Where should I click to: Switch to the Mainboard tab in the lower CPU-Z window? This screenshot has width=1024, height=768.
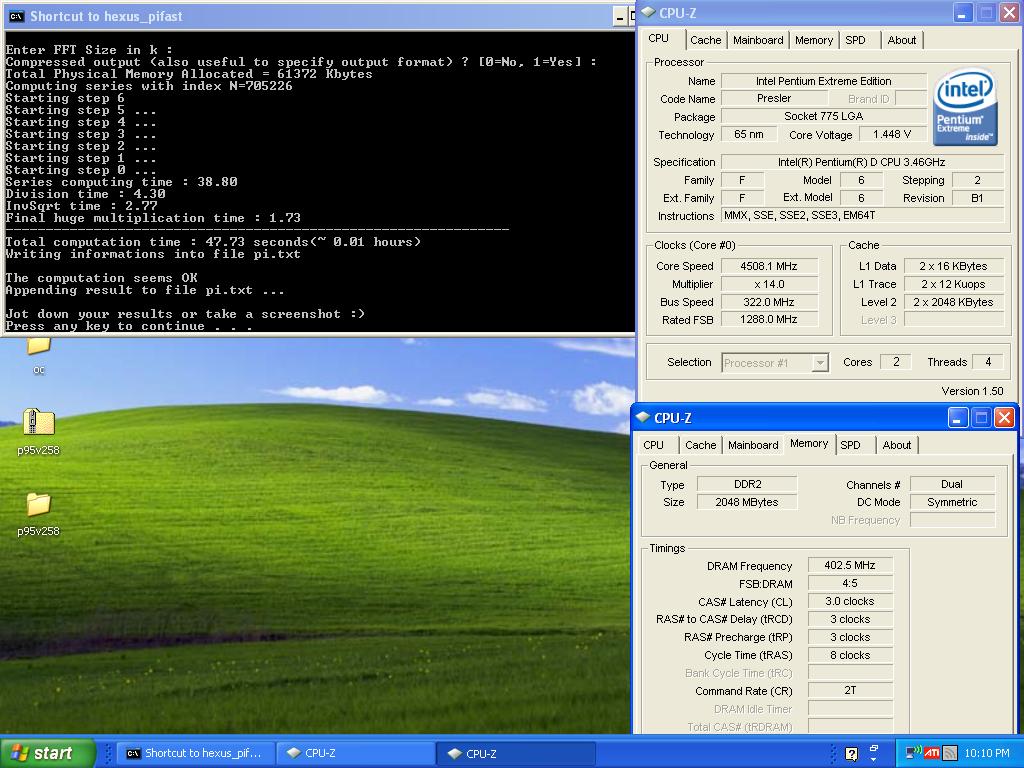753,445
